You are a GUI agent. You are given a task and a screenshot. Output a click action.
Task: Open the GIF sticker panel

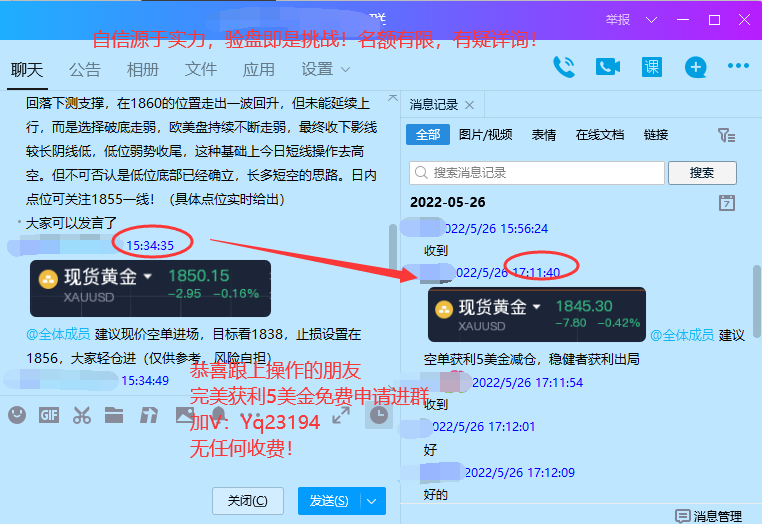(x=49, y=415)
